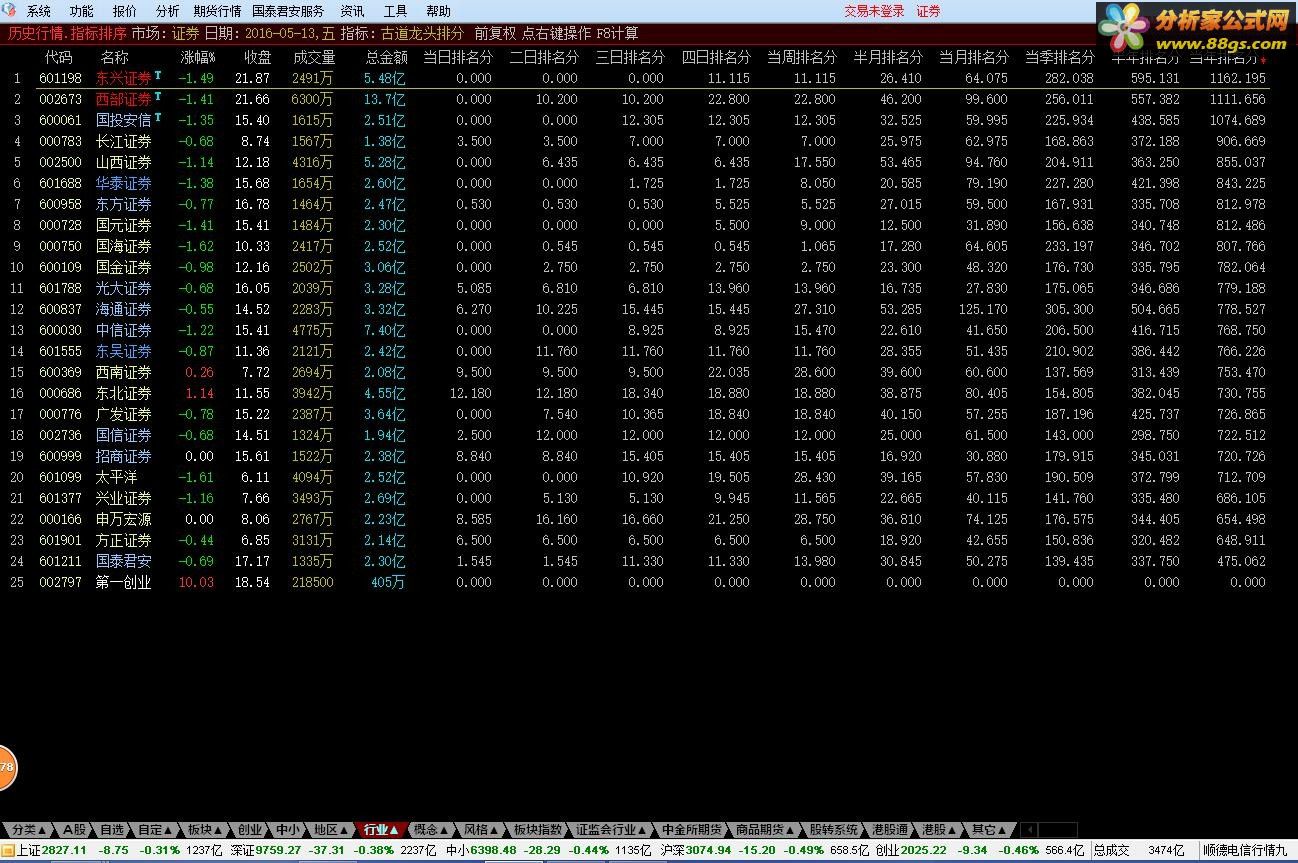Open the 工具 menu
This screenshot has height=863, width=1298.
pos(395,11)
